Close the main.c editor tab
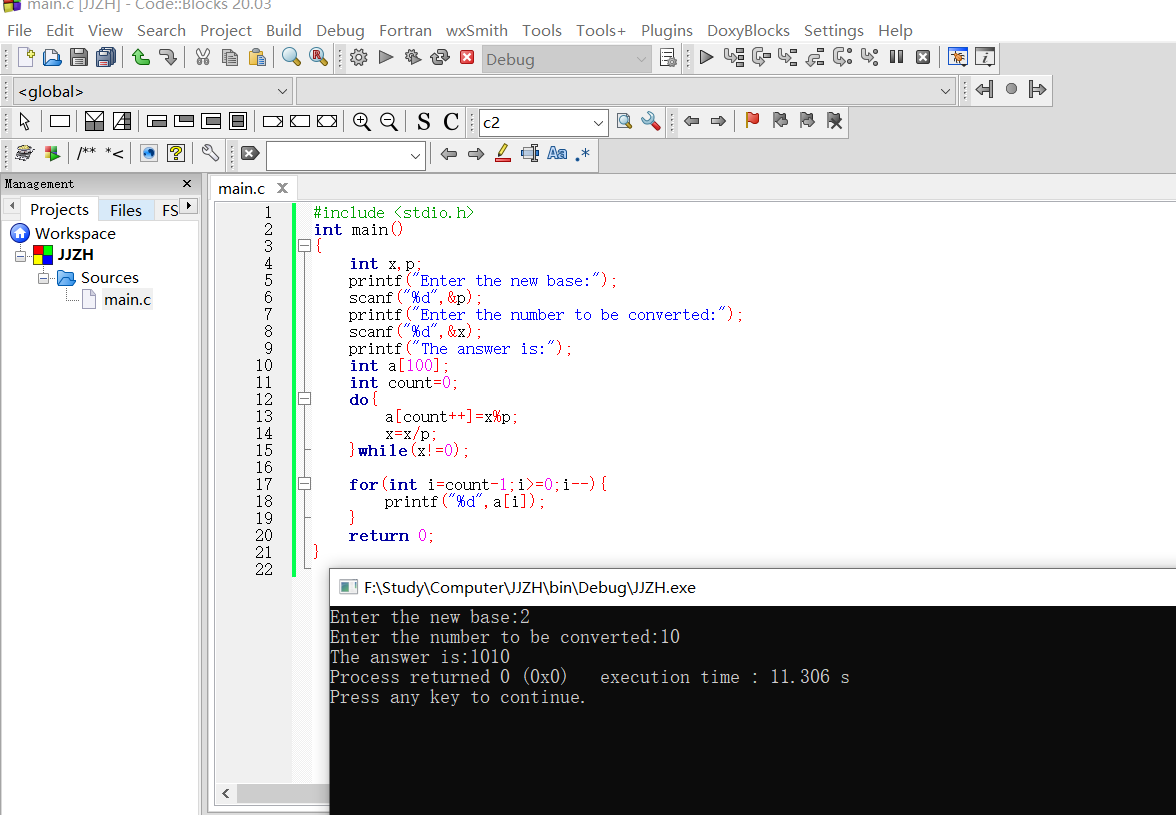This screenshot has width=1176, height=815. [282, 188]
